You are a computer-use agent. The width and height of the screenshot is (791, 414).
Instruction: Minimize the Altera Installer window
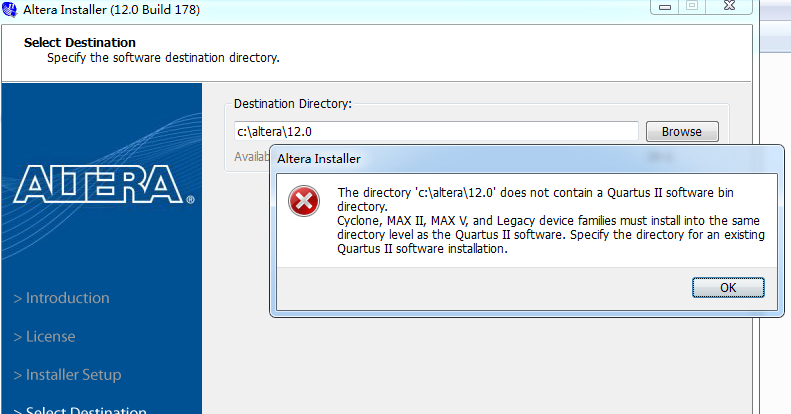click(665, 7)
